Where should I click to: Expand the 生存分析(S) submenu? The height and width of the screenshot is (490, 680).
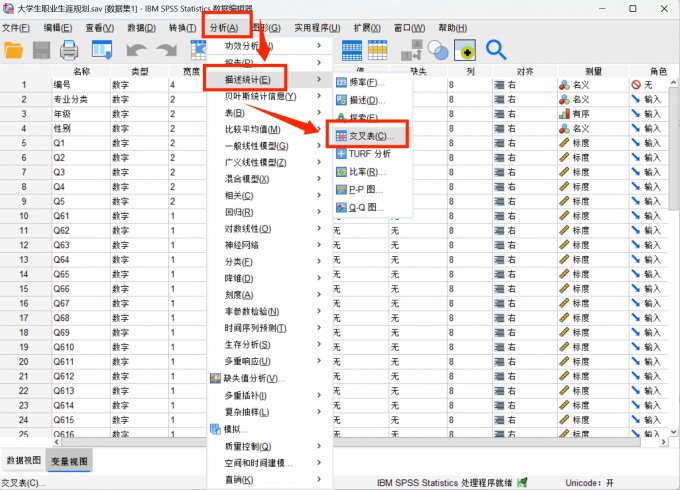(x=319, y=345)
